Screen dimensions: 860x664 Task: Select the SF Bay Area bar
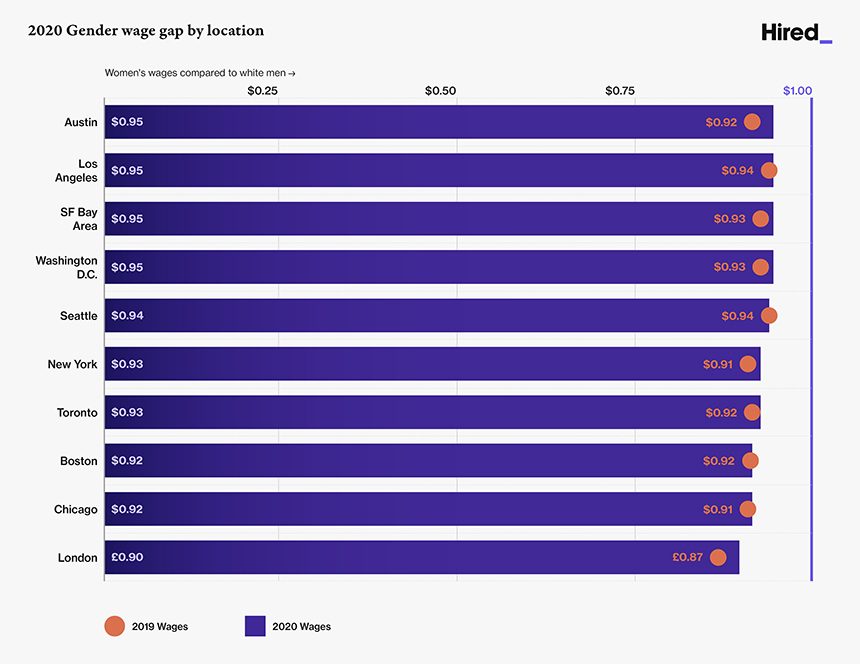[x=430, y=219]
